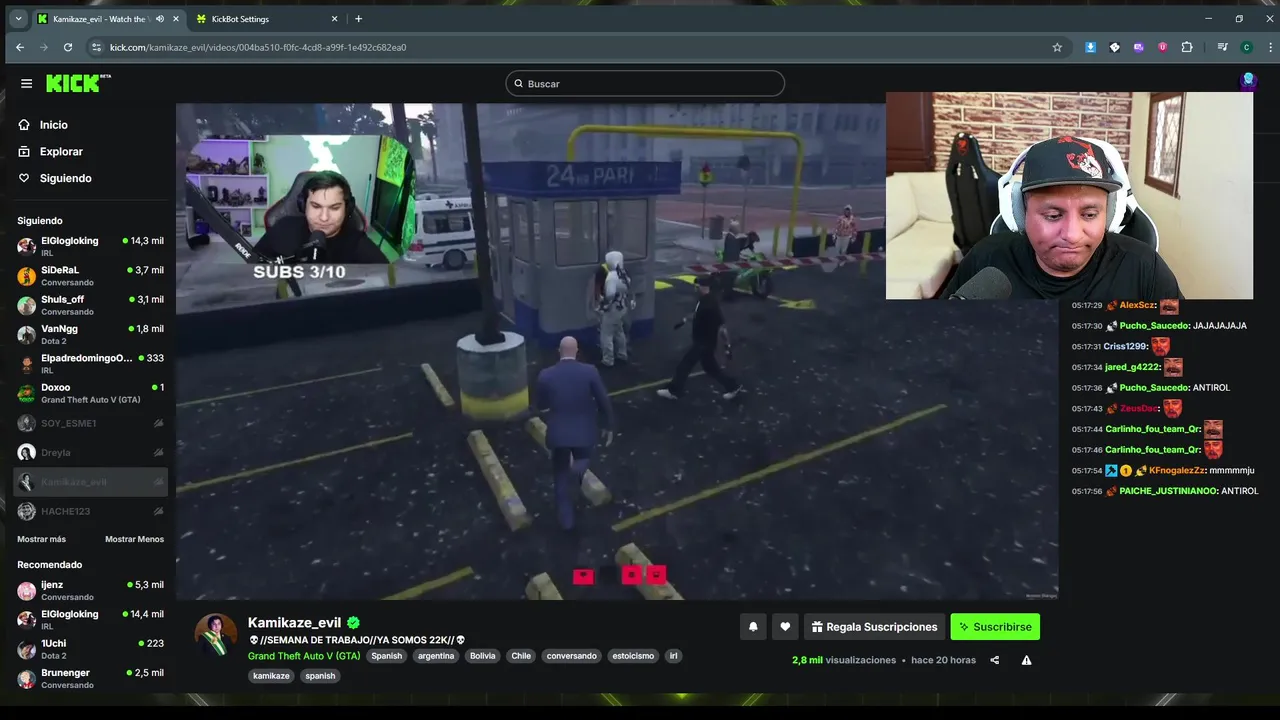Click Criss1299 username in chat
This screenshot has height=720, width=1280.
pyautogui.click(x=1125, y=346)
